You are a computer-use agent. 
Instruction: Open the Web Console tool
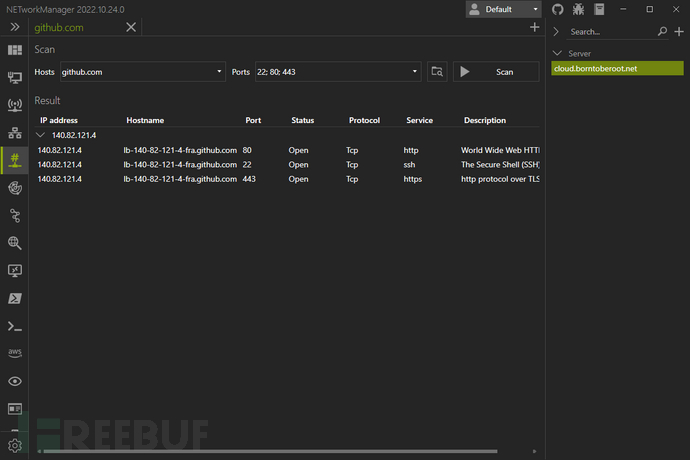pos(15,409)
